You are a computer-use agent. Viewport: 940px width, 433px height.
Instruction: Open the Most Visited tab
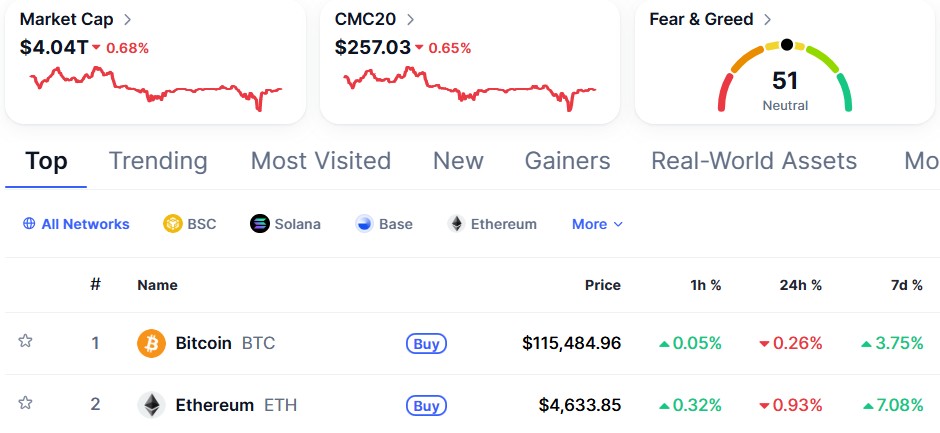(321, 161)
